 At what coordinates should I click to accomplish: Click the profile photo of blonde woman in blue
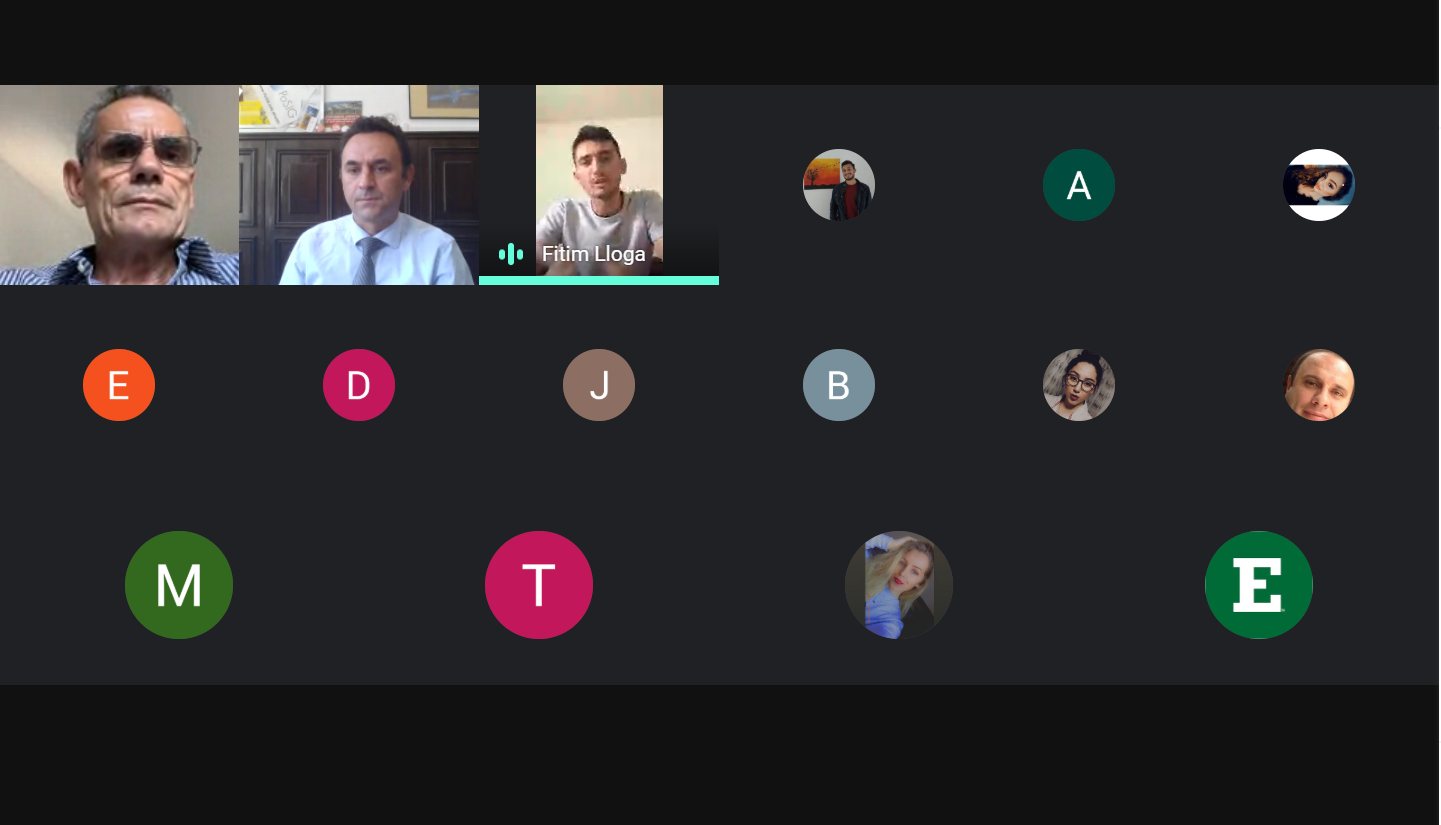point(899,585)
